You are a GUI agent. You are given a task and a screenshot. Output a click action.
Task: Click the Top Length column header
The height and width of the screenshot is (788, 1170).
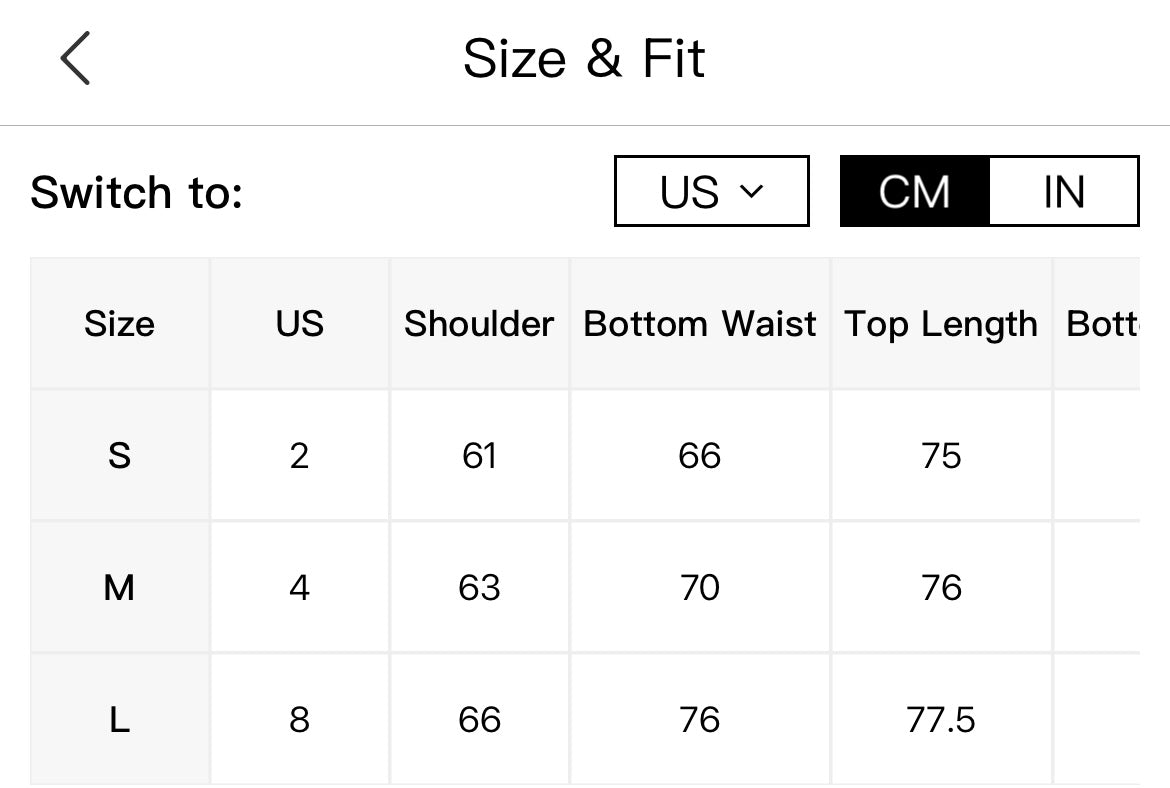(x=941, y=324)
